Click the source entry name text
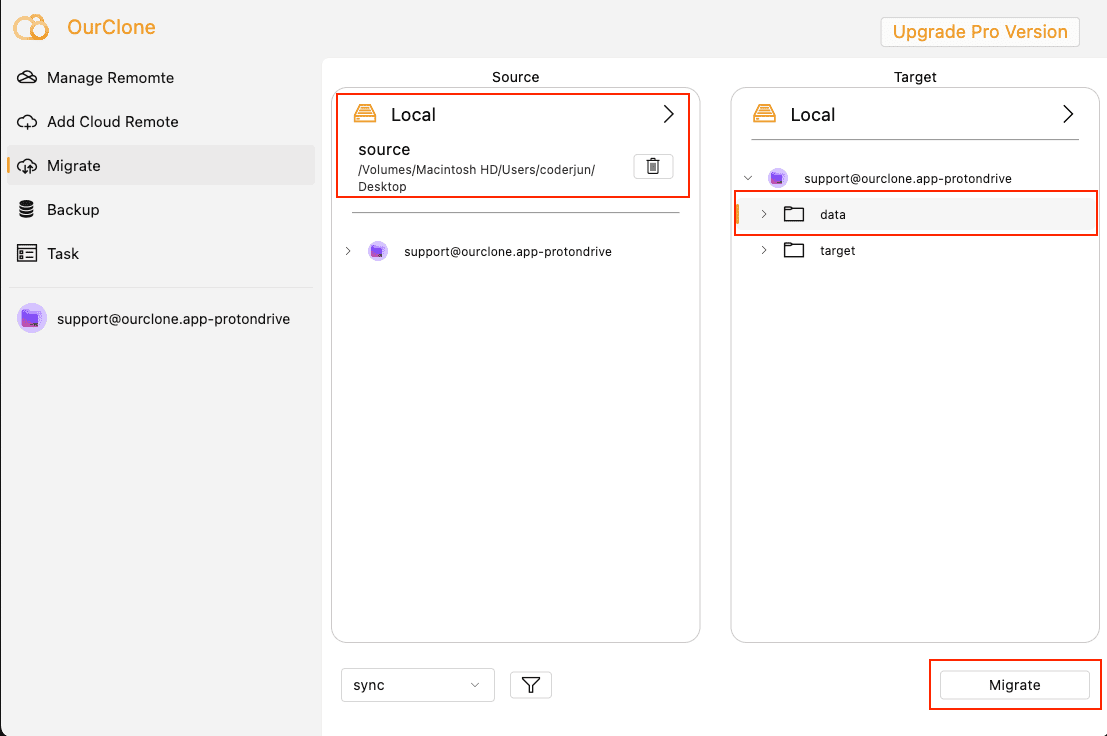 coord(384,150)
